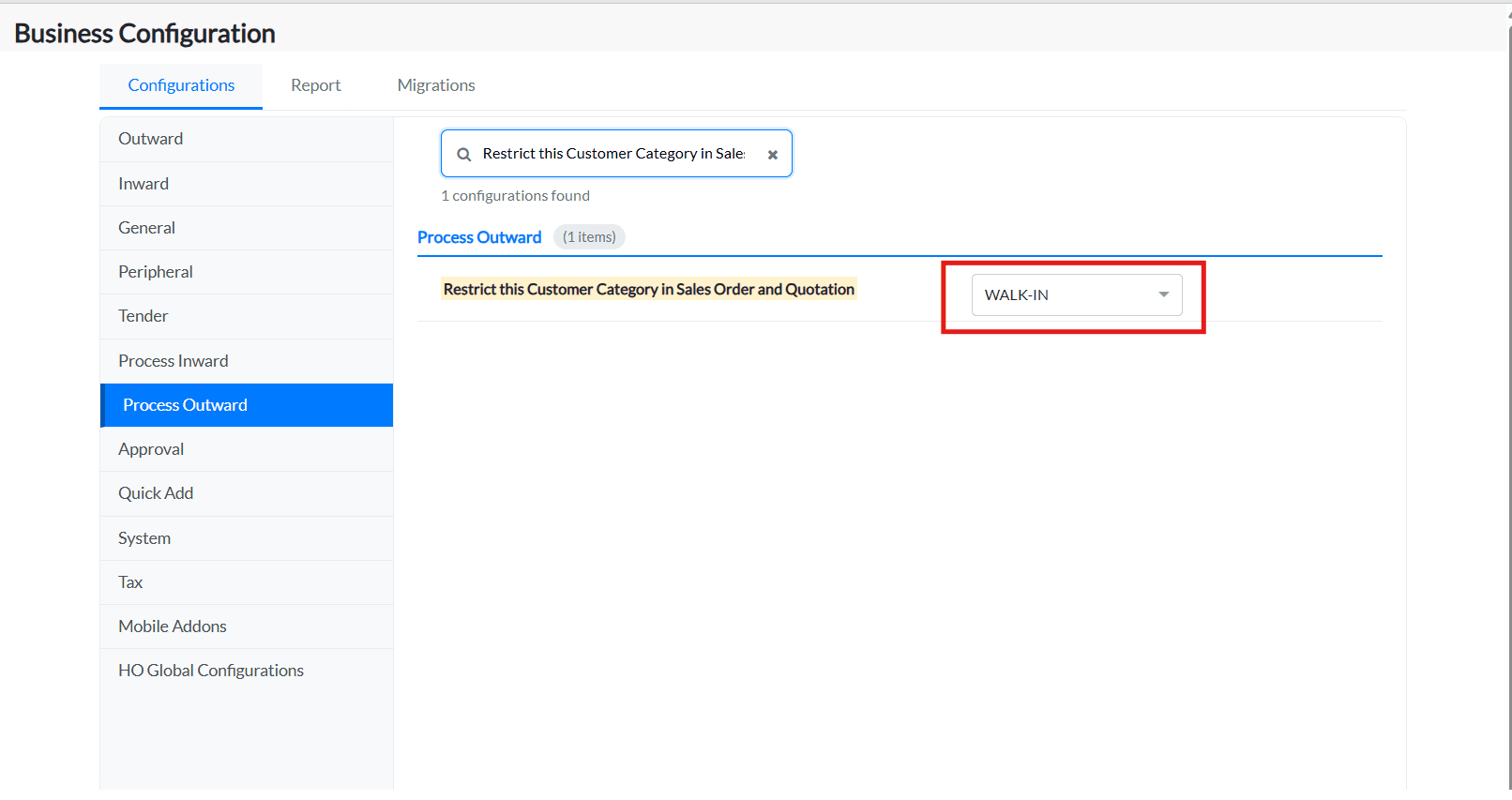
Task: Select the Tax category
Action: (130, 582)
